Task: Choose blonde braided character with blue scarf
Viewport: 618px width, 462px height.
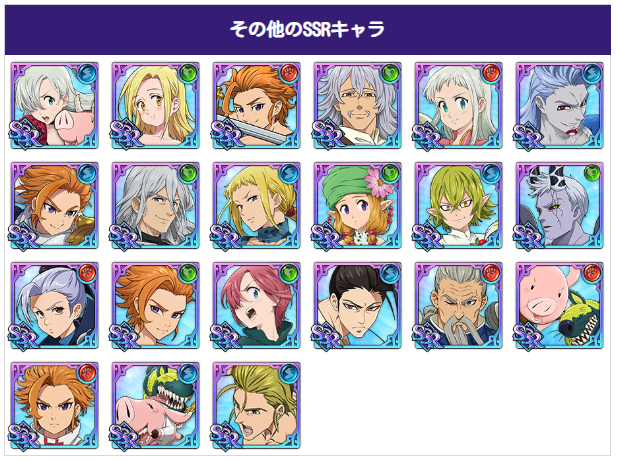Action: coord(256,205)
